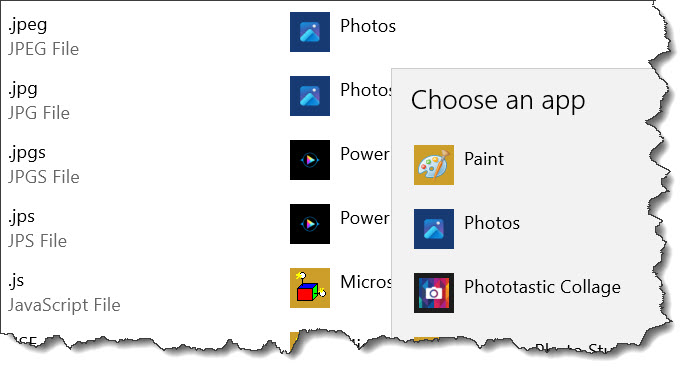Click the script host icon for .js

[x=310, y=288]
